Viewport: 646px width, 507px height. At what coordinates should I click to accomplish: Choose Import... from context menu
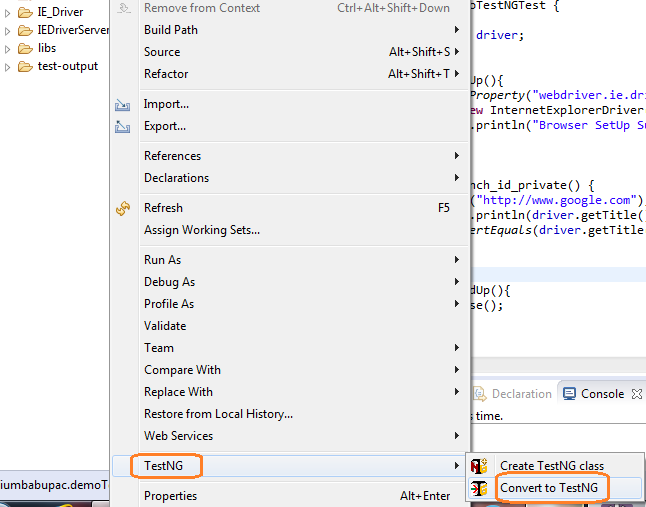point(290,104)
